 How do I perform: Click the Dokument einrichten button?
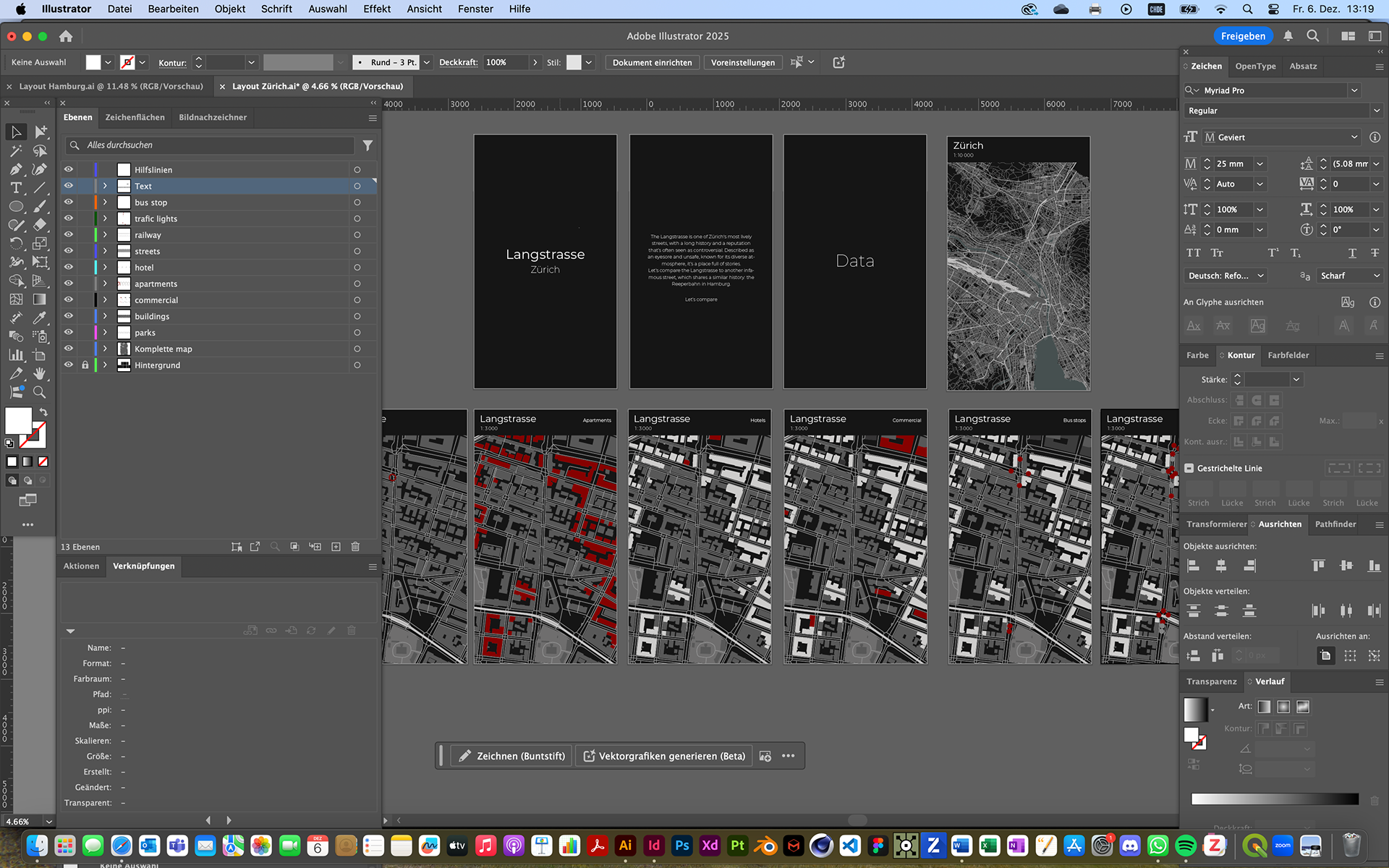point(652,62)
